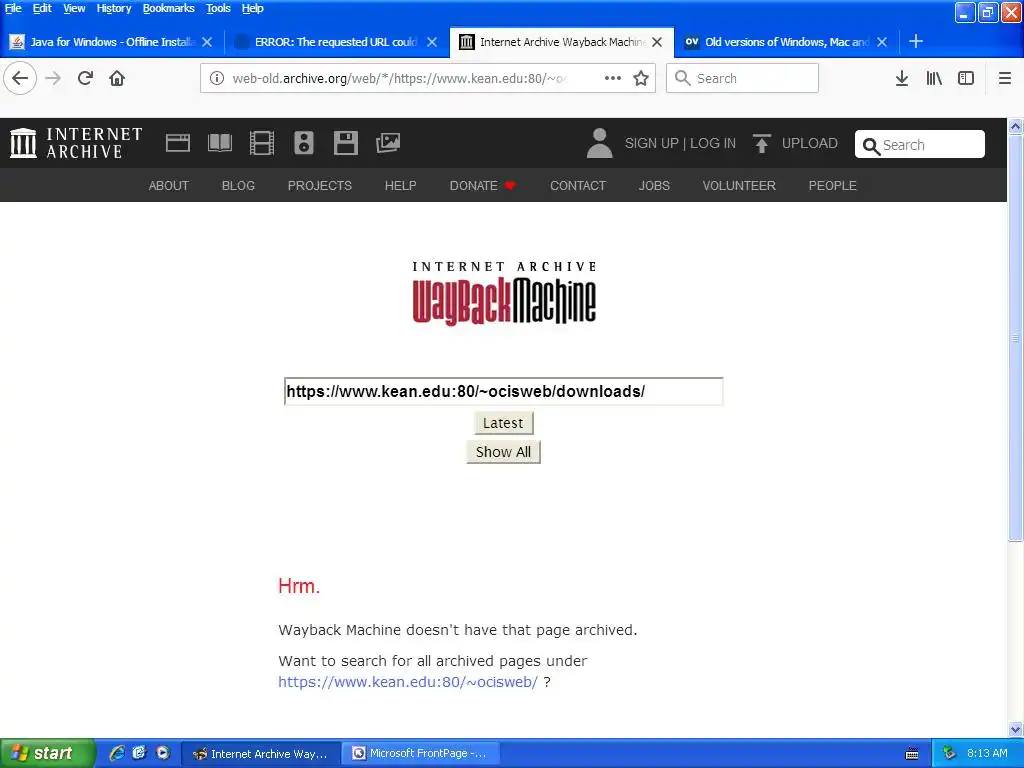Open the HELP page link
Viewport: 1024px width, 768px height.
coord(400,185)
